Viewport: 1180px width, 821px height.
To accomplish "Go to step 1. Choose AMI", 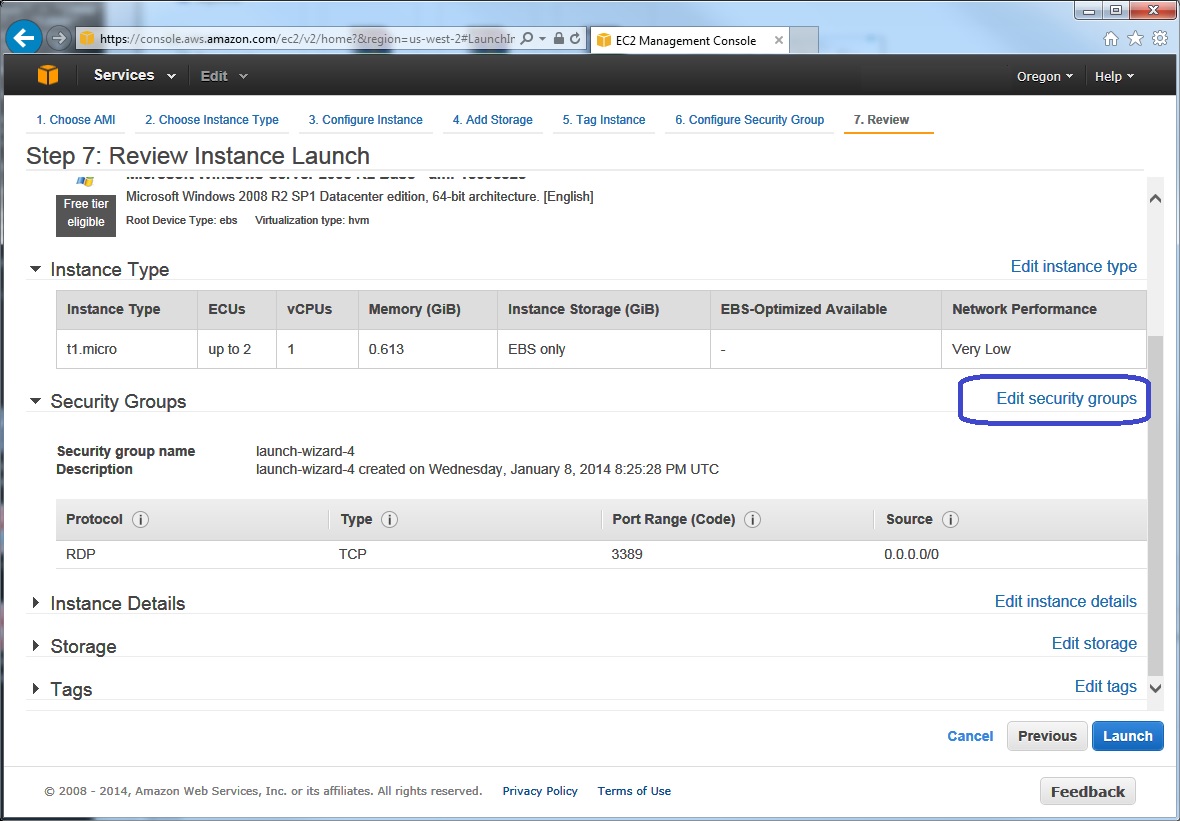I will click(75, 120).
